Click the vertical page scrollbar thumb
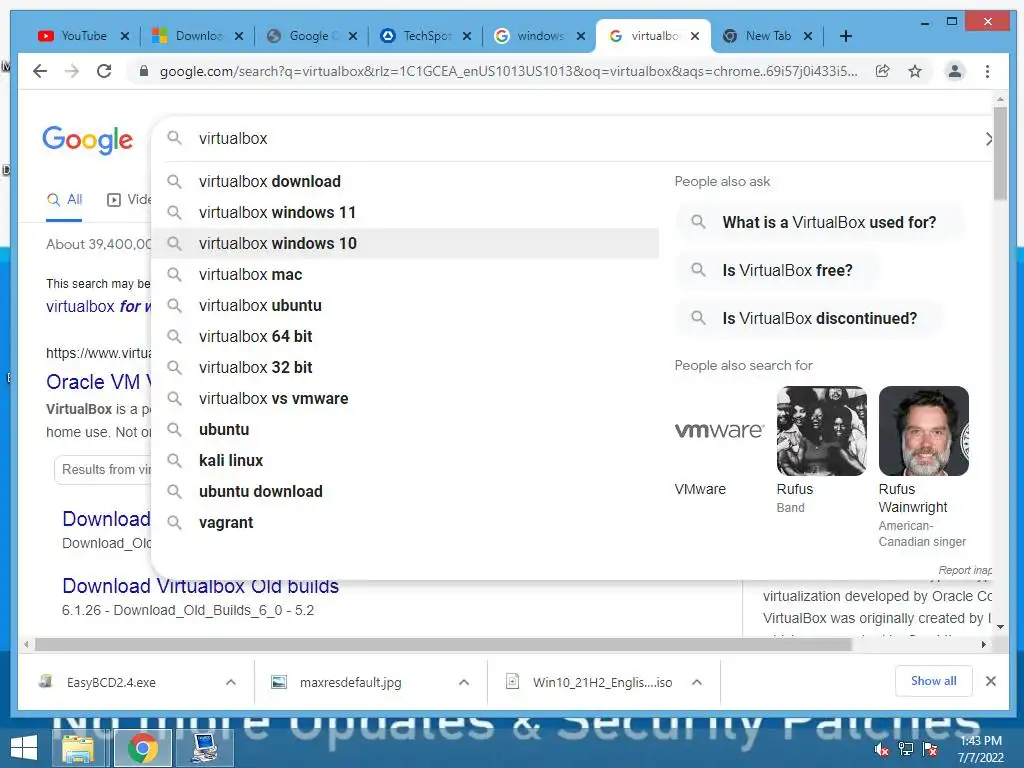This screenshot has height=768, width=1024. (x=1000, y=153)
